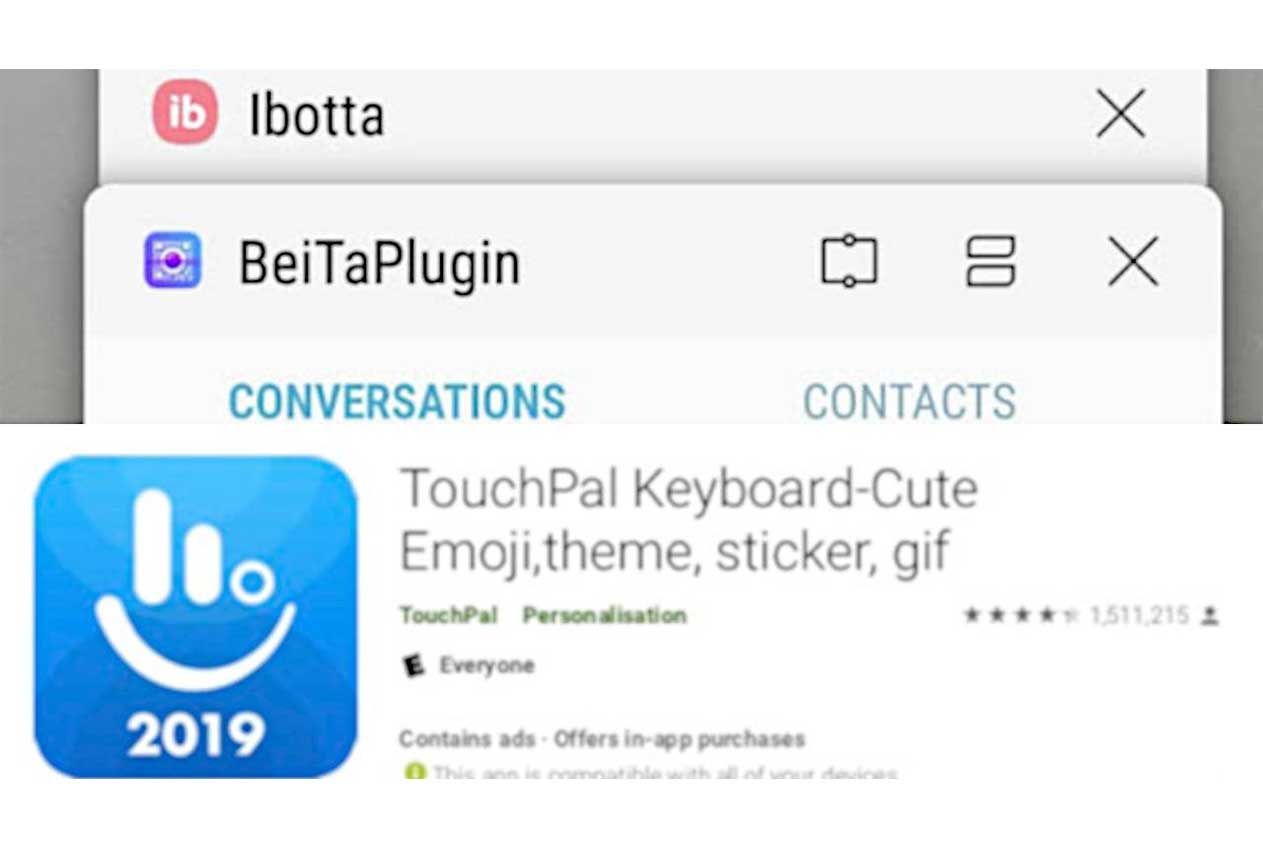
Task: Click the Everyone rating label
Action: (487, 666)
